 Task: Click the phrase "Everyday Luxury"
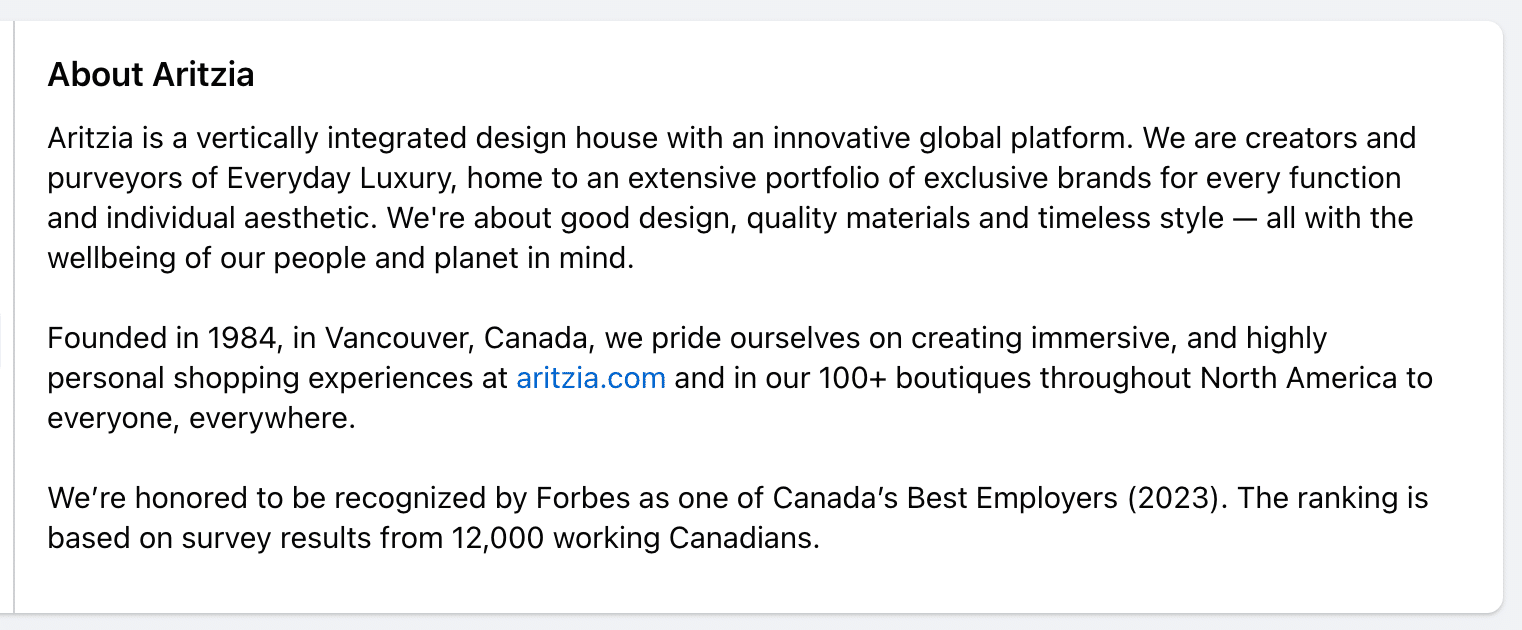[339, 178]
